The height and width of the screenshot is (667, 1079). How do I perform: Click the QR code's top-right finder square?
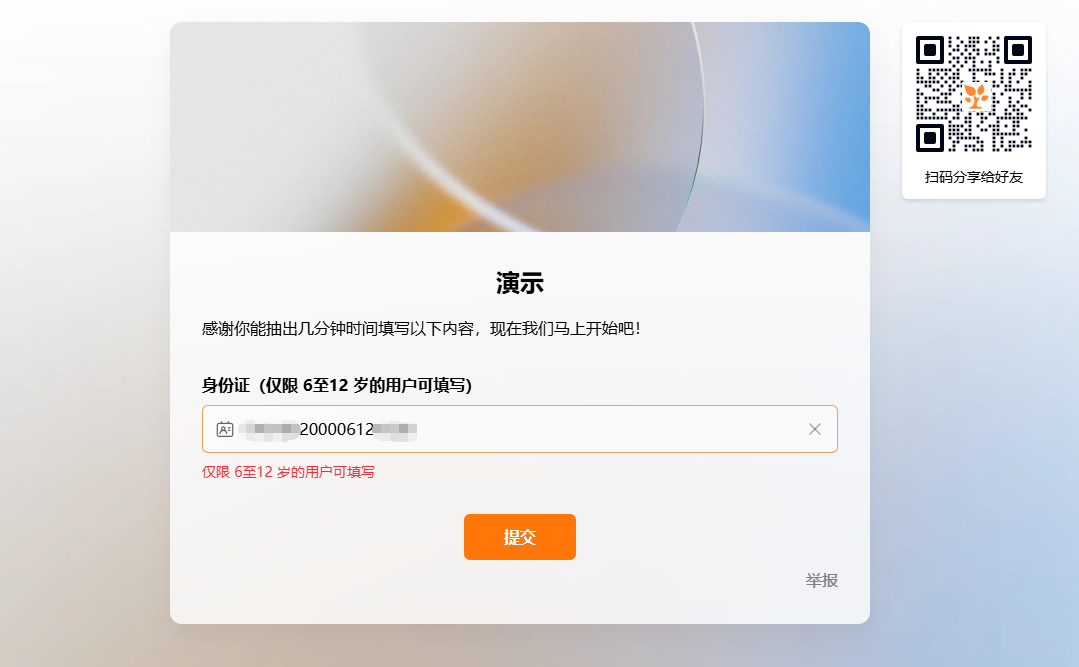tap(1018, 50)
